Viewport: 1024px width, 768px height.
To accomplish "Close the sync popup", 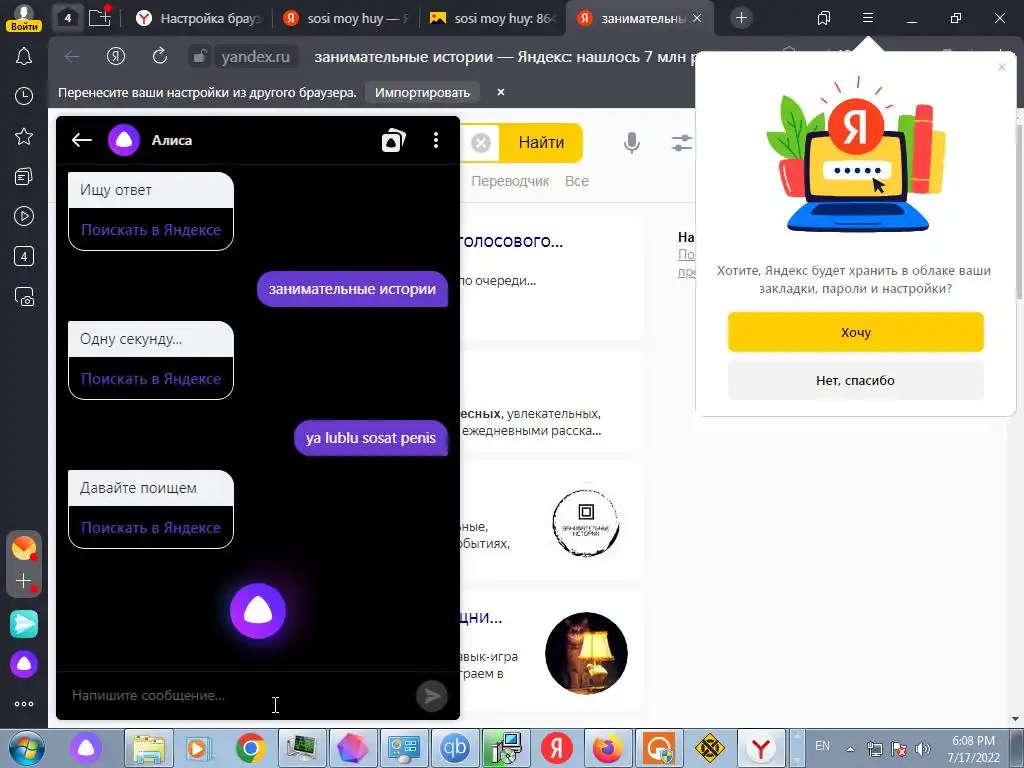I will [1002, 67].
